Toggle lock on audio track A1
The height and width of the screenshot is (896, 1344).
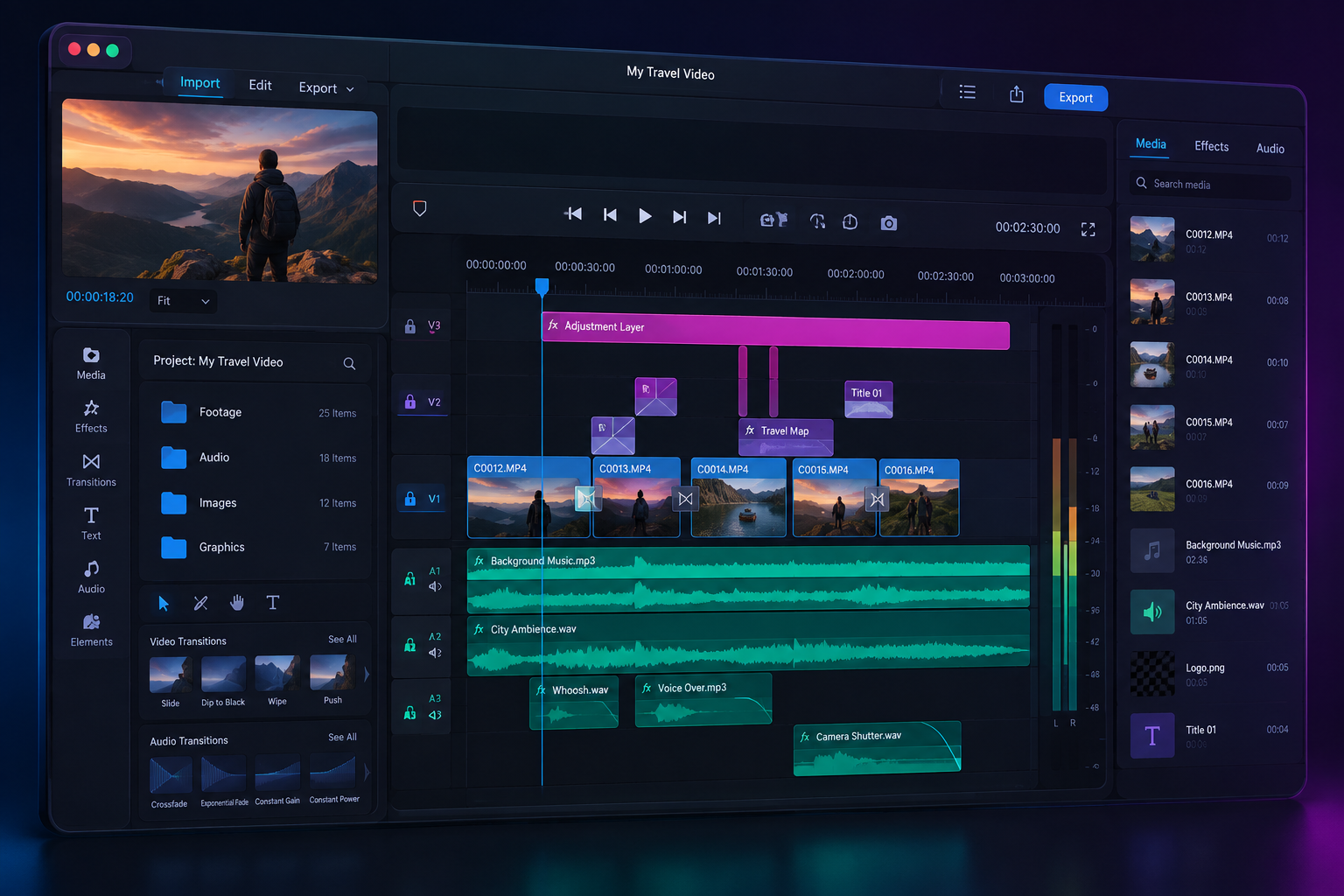point(409,578)
